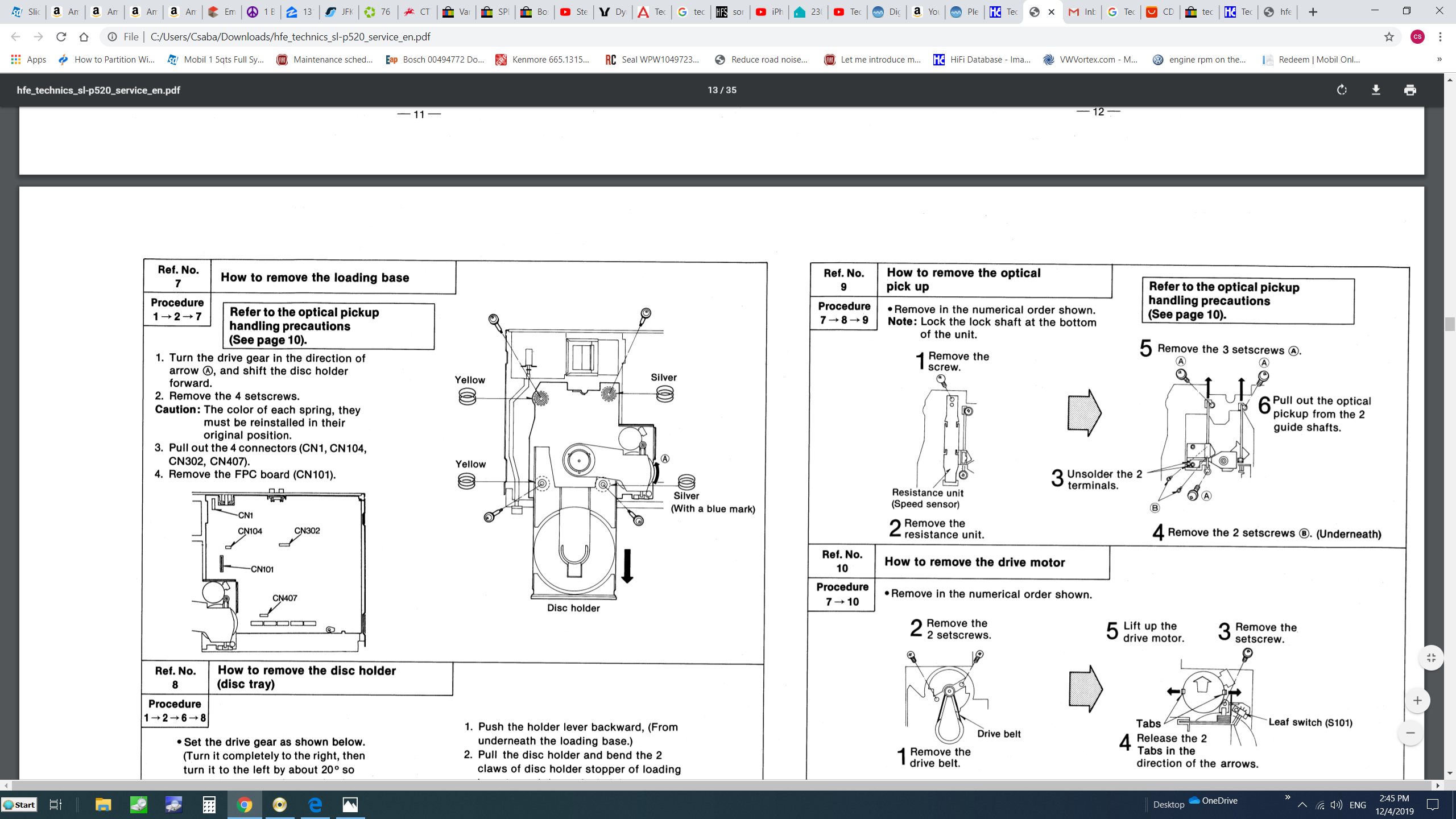
Task: Zoom in on the PDF
Action: point(1417,701)
